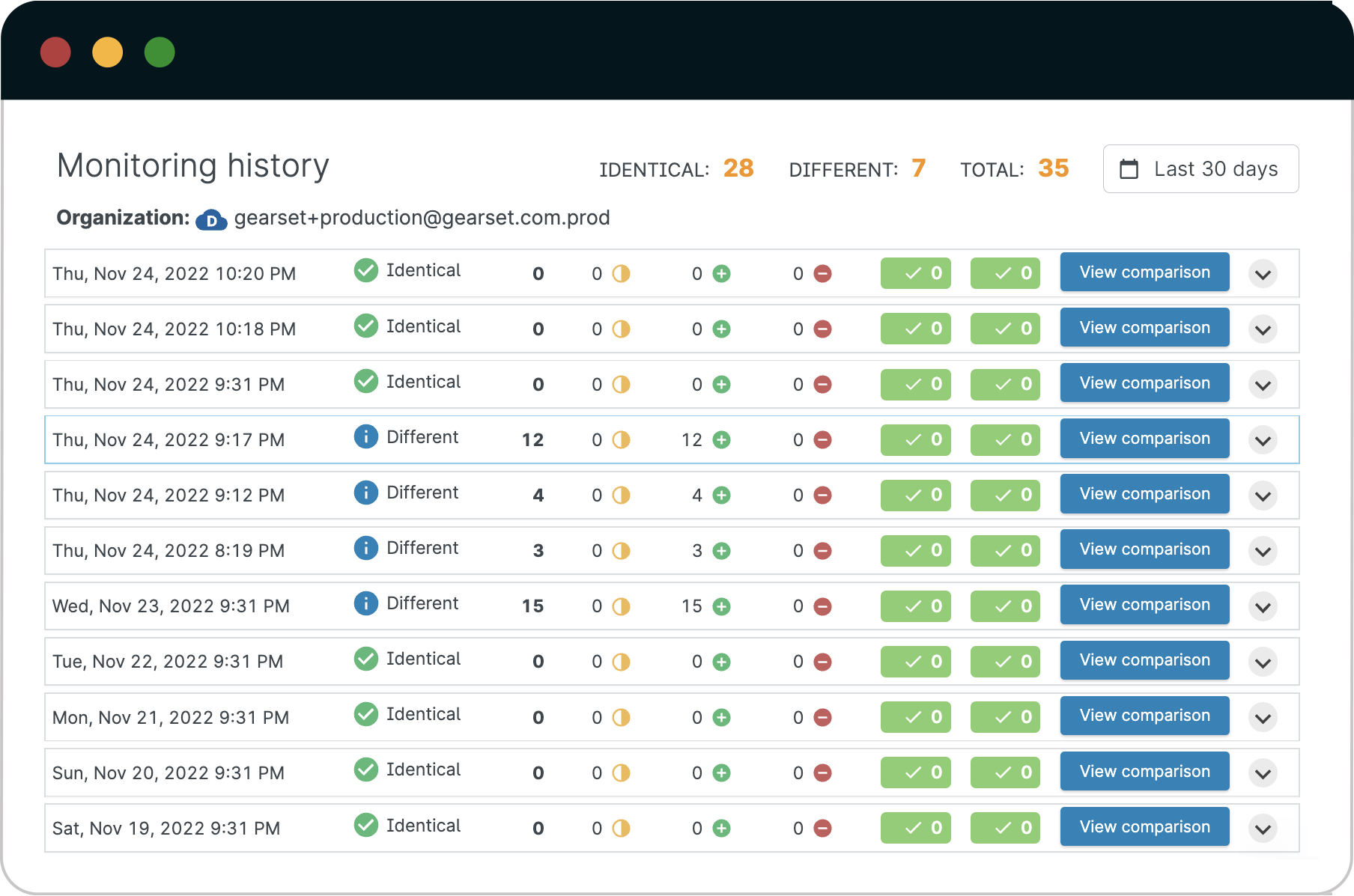Viewport: 1354px width, 896px height.
Task: Click the green plus added icon showing 15 on Nov 23
Action: coord(721,606)
